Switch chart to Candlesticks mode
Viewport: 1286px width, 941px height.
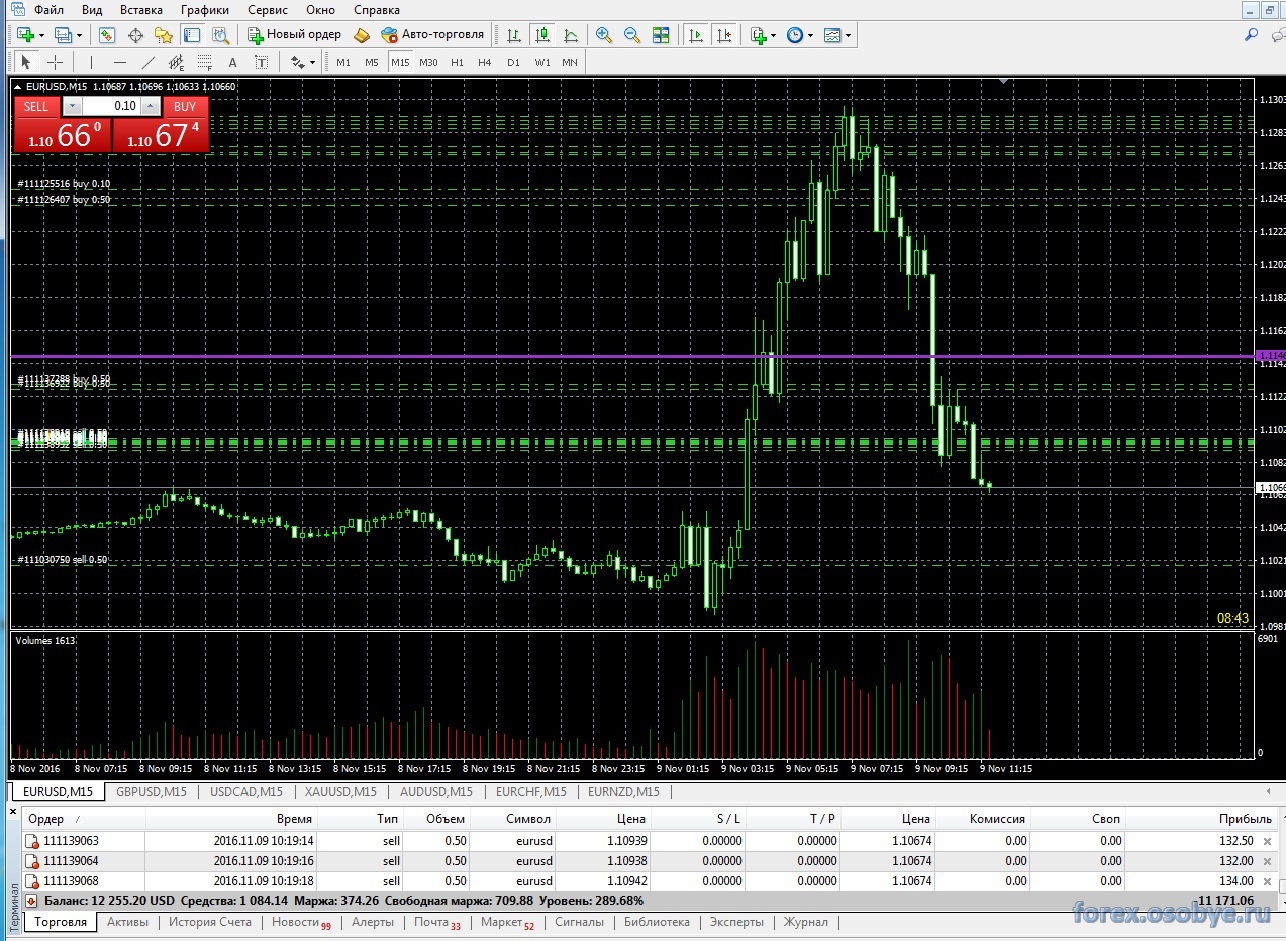coord(542,35)
